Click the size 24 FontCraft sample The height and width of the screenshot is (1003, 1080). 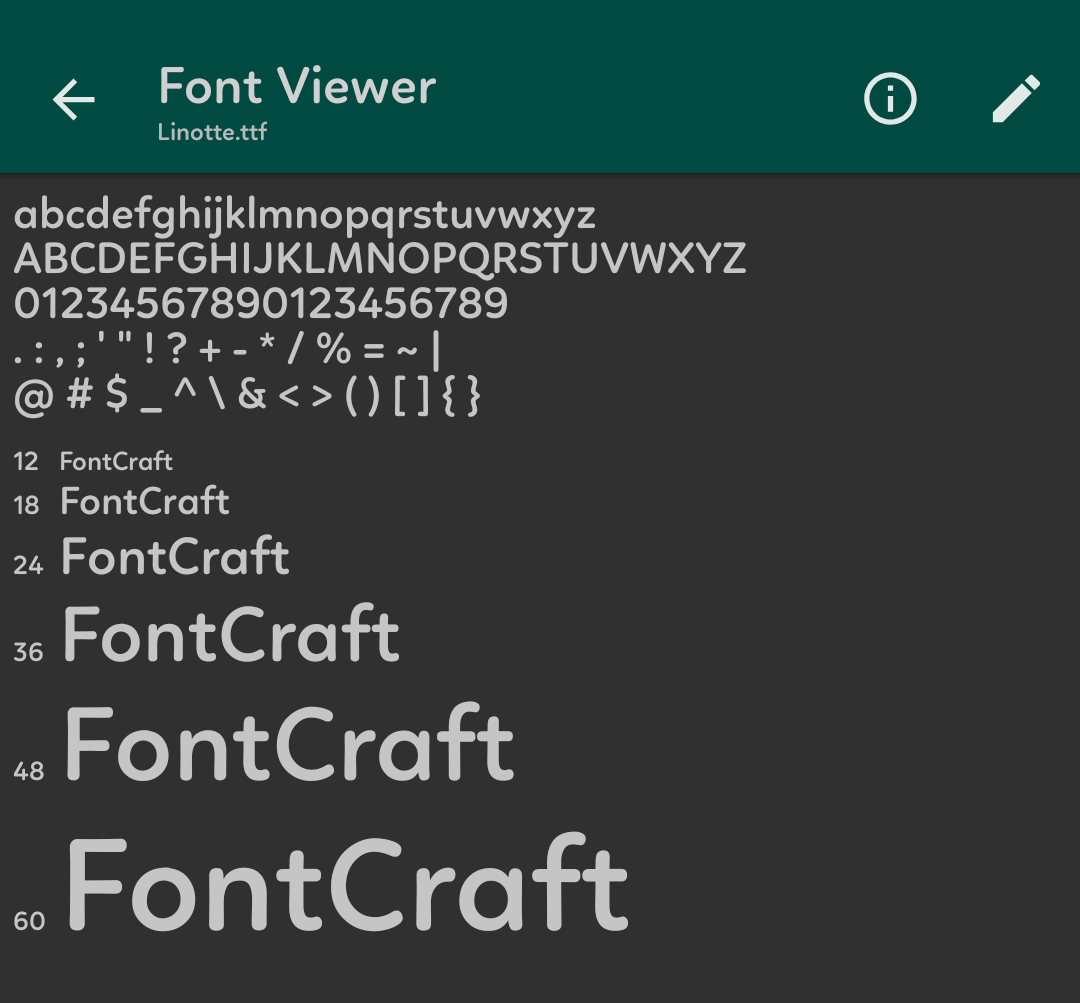tap(175, 556)
